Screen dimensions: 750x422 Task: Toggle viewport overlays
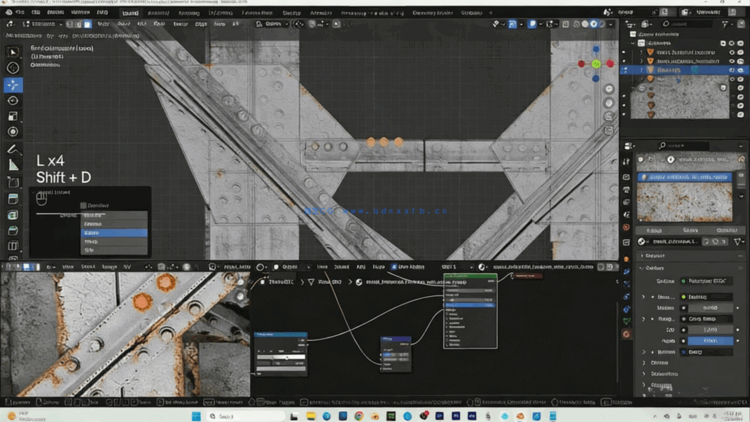(532, 24)
